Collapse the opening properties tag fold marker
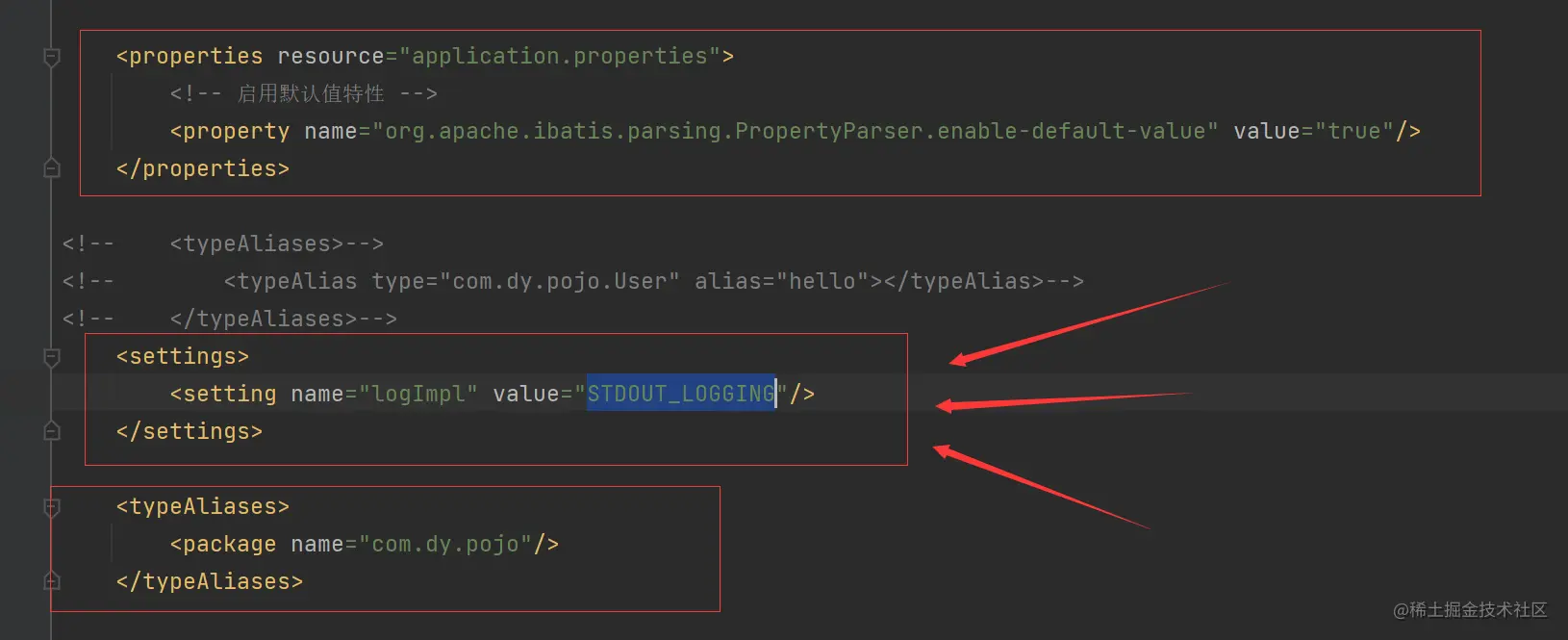The image size is (1568, 640). coord(52,58)
